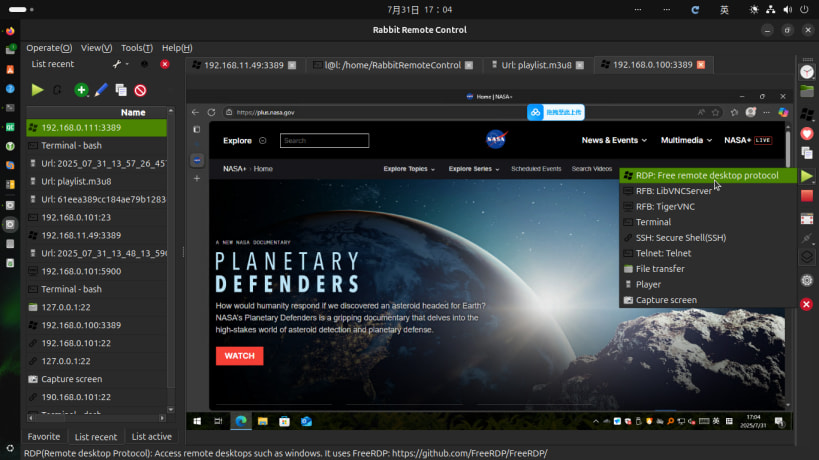Image resolution: width=819 pixels, height=460 pixels.
Task: Expand the News & Events dropdown
Action: [614, 140]
